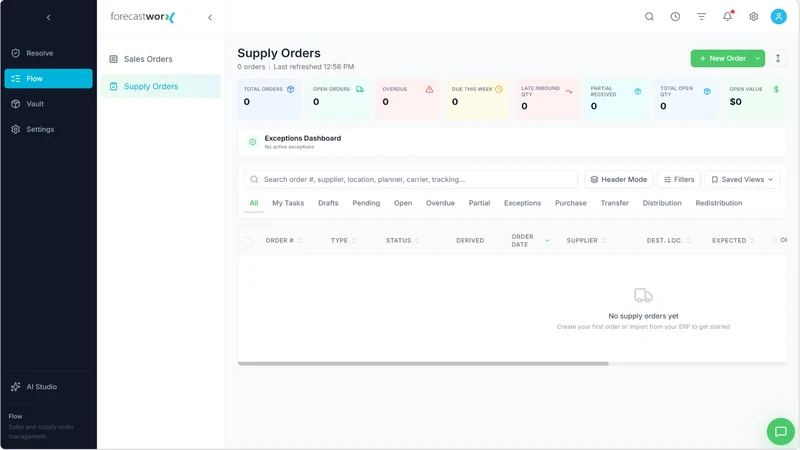The height and width of the screenshot is (450, 800).
Task: Select the Redistribution tab
Action: point(718,203)
